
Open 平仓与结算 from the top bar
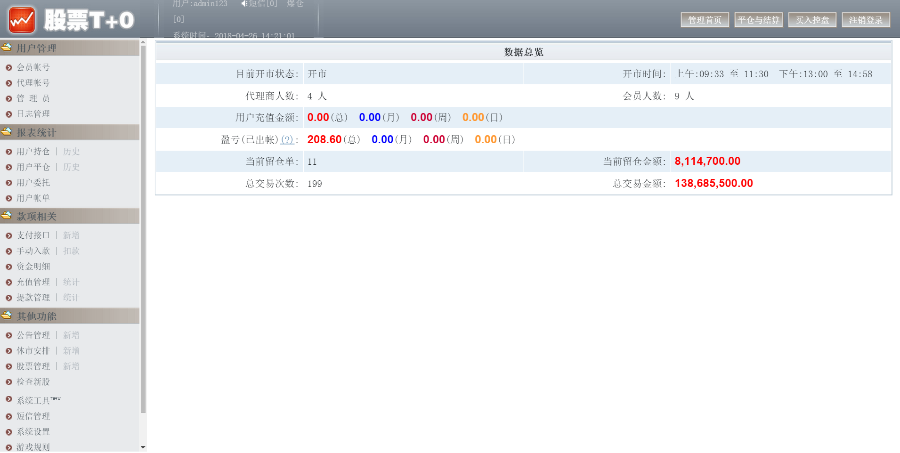pos(758,20)
